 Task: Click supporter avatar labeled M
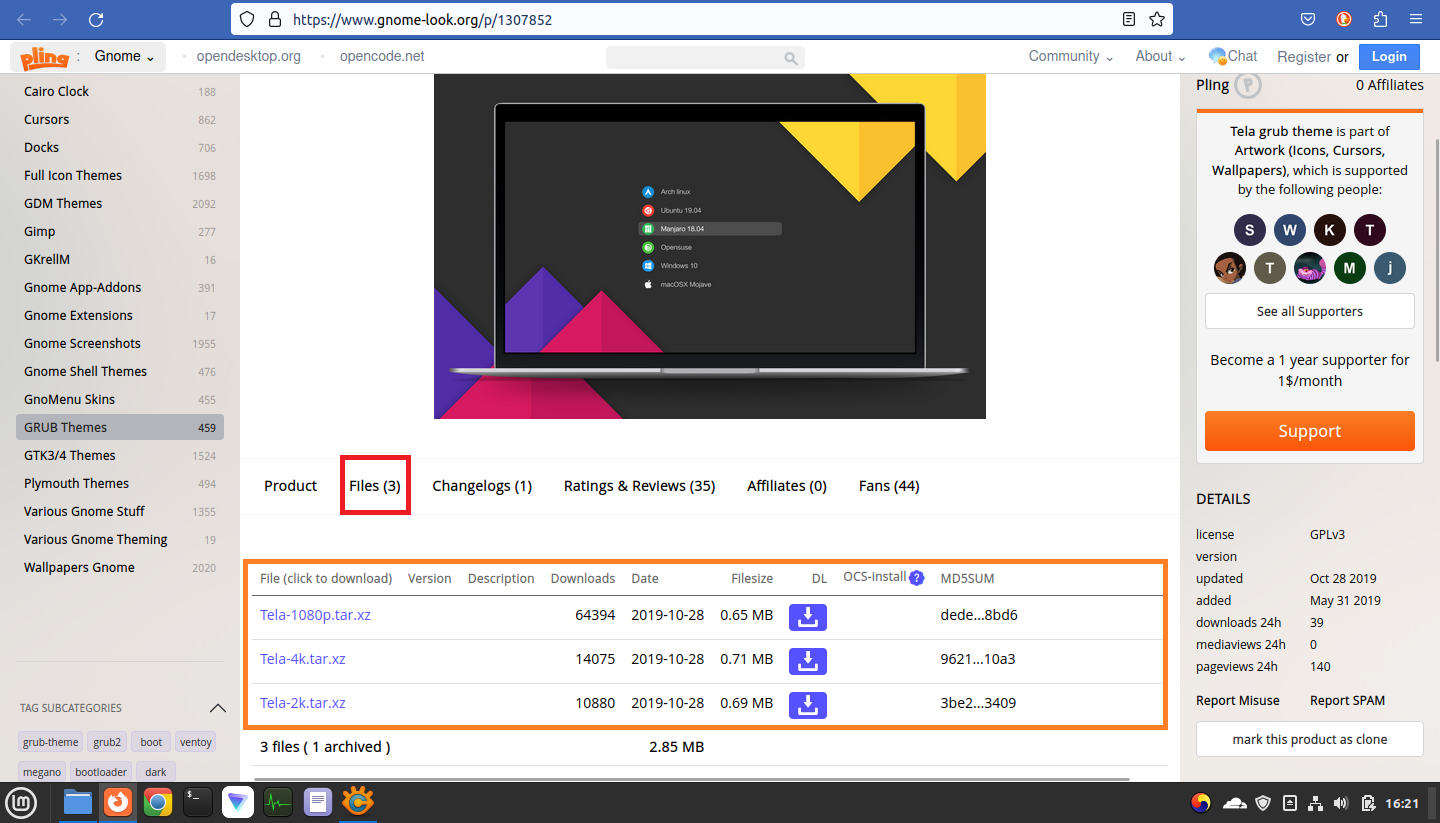1349,268
